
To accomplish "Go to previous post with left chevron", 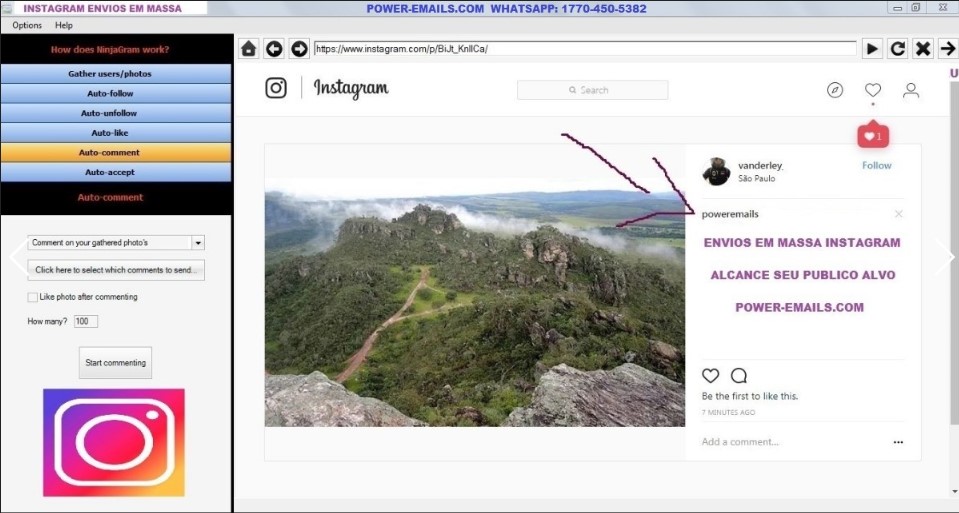I will [16, 257].
